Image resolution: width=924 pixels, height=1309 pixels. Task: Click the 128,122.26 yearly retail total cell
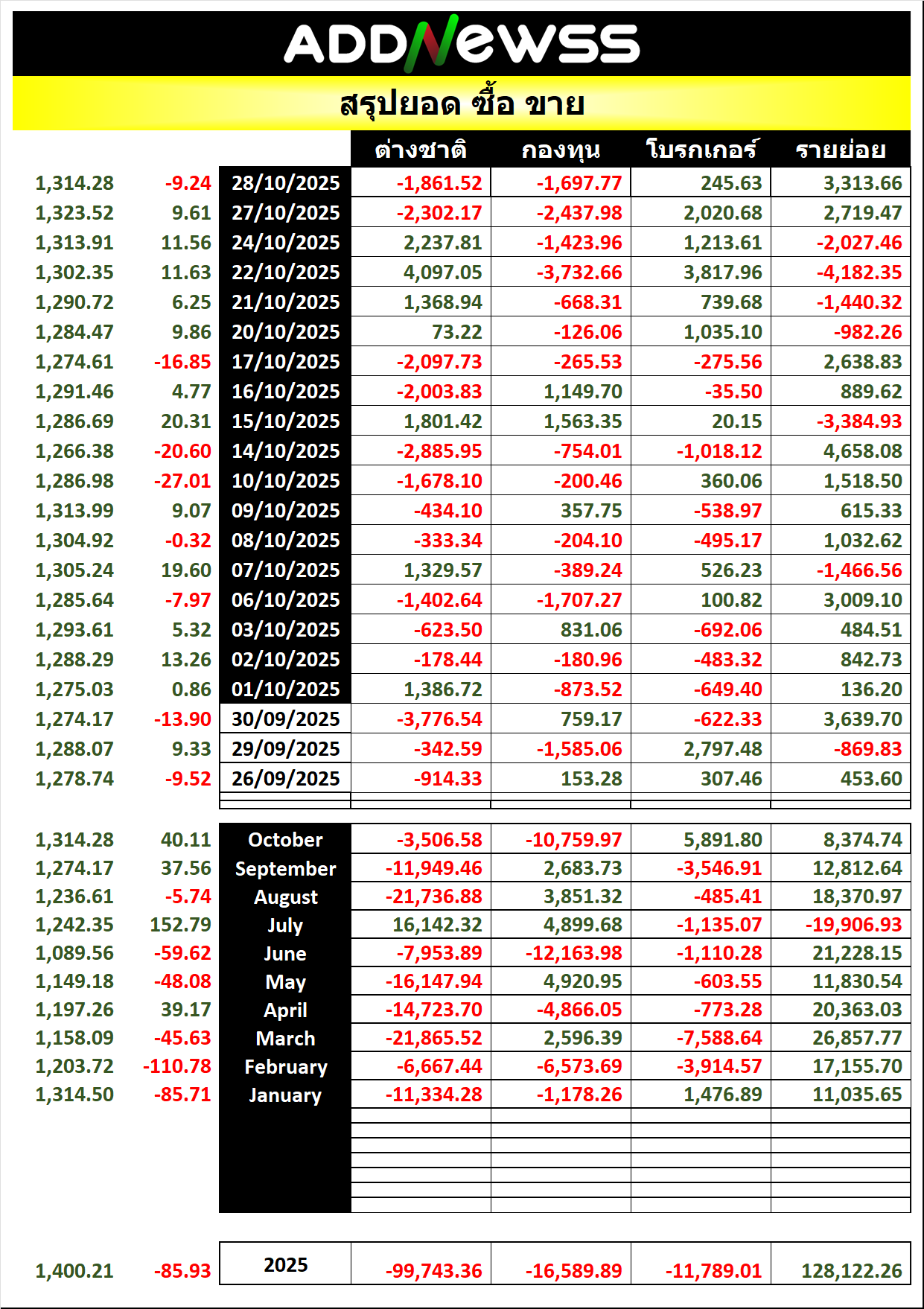[x=851, y=1271]
